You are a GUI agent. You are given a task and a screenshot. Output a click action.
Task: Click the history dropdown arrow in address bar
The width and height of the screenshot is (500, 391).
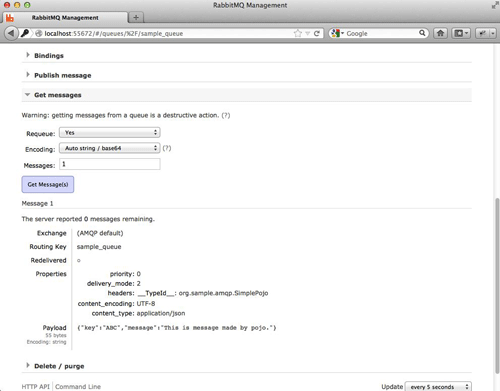pyautogui.click(x=308, y=33)
